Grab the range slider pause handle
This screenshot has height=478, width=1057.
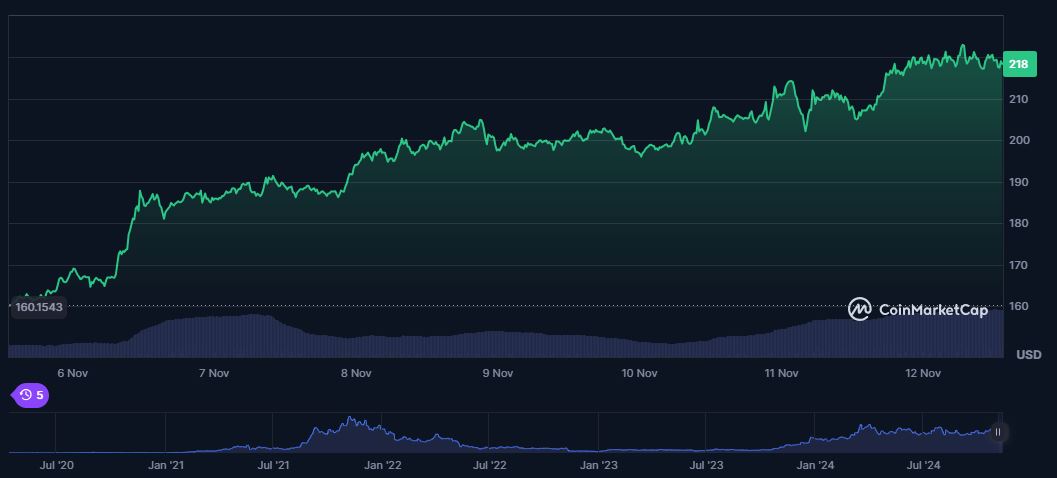[x=998, y=432]
